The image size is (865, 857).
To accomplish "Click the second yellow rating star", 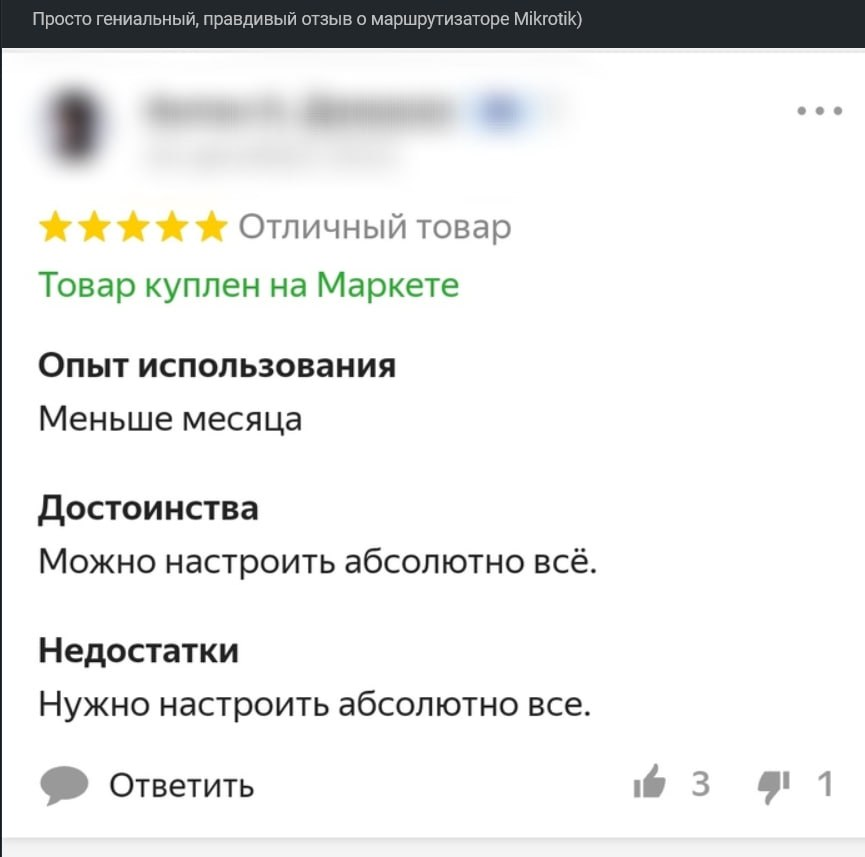I will click(94, 228).
